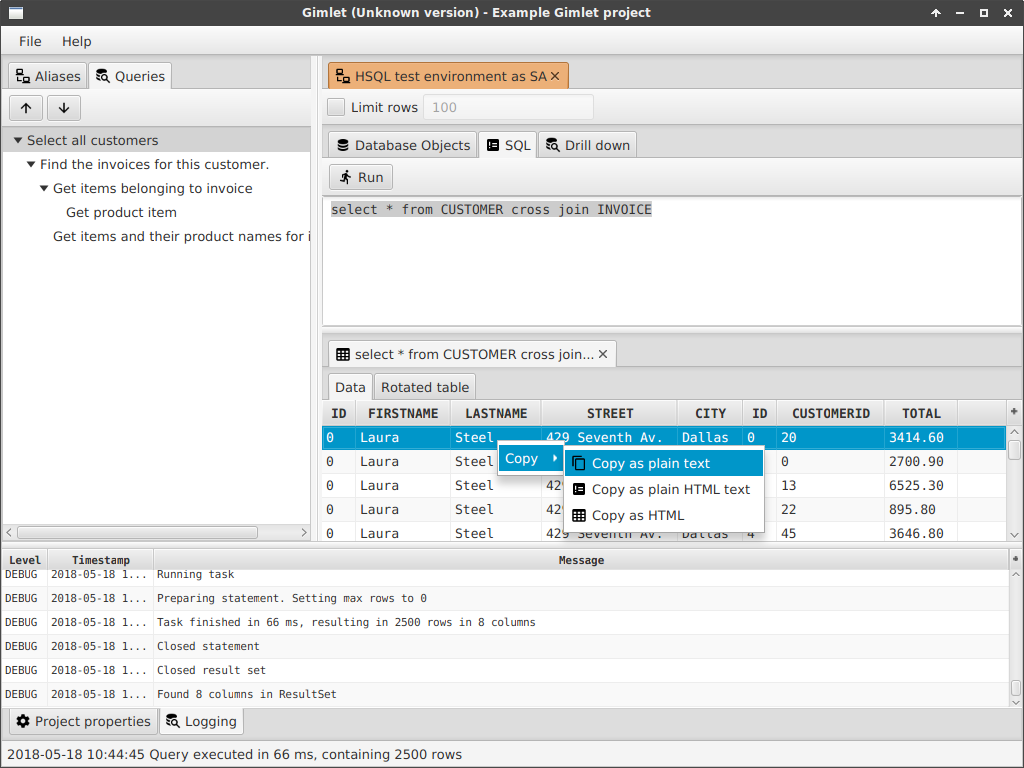Open the Help menu
Image resolution: width=1024 pixels, height=768 pixels.
(76, 41)
